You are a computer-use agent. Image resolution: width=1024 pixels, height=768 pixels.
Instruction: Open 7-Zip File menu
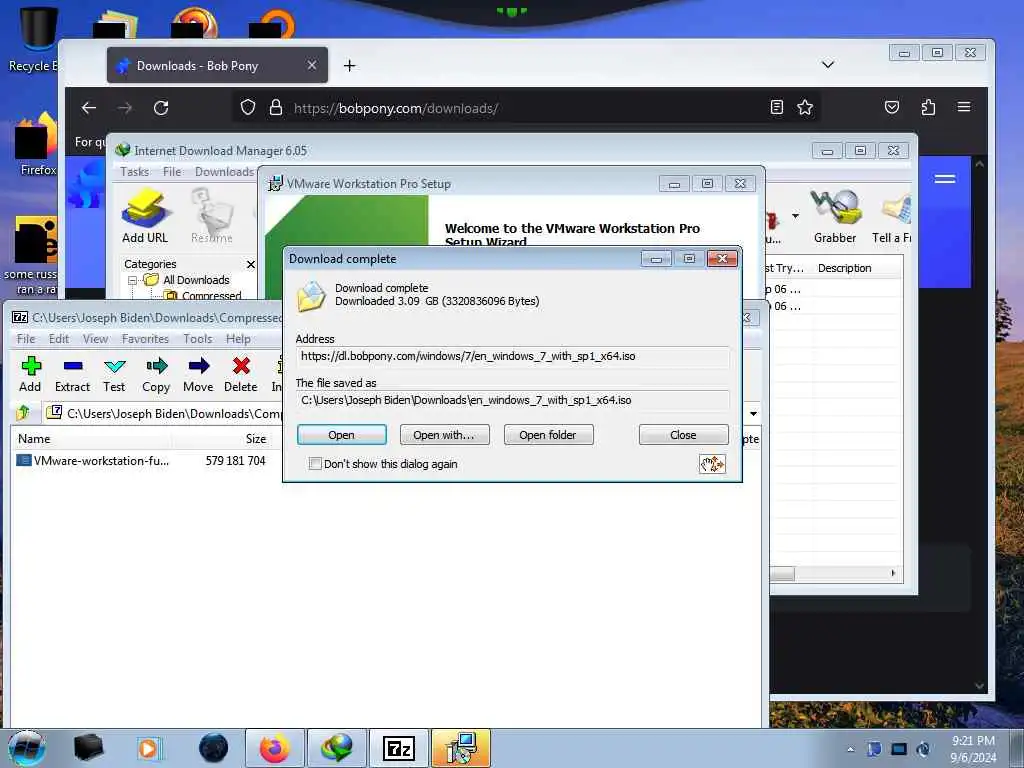pos(26,339)
